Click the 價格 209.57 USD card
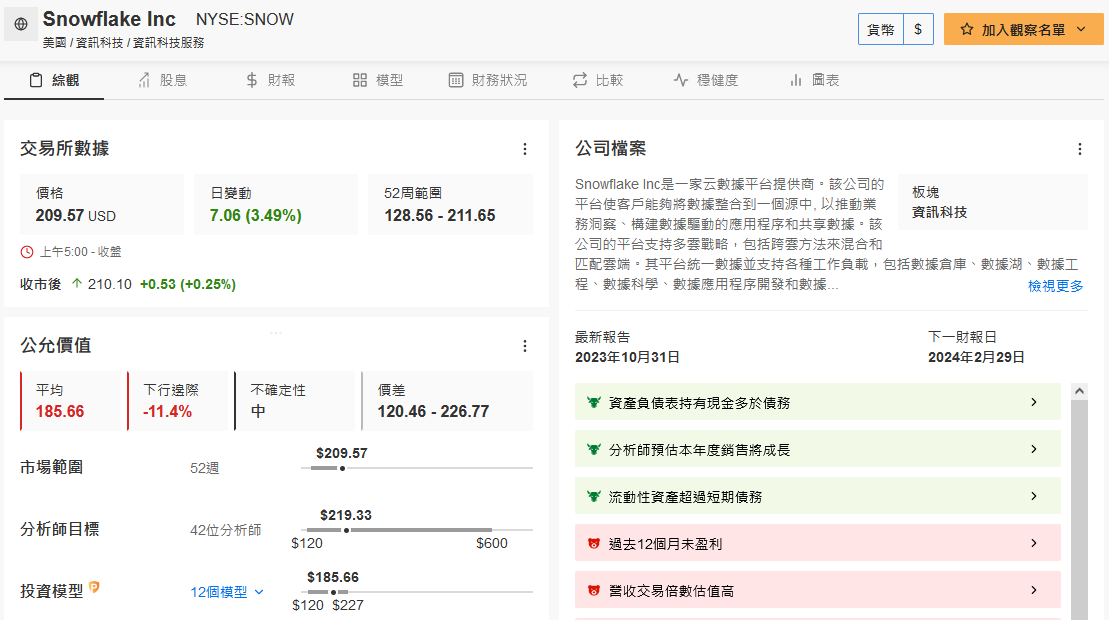 pyautogui.click(x=102, y=204)
